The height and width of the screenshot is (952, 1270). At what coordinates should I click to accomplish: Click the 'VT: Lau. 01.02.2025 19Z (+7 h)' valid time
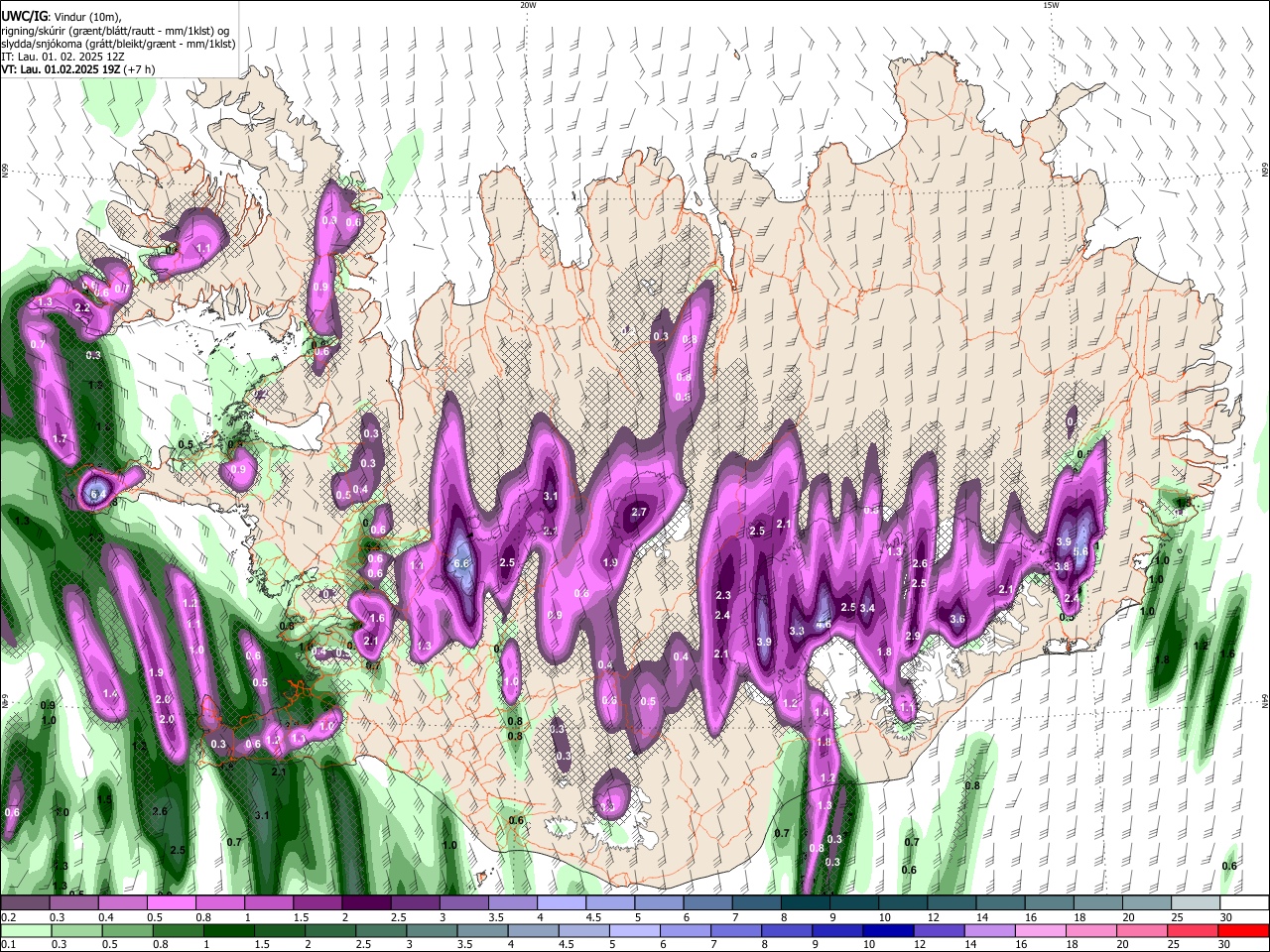coord(77,69)
